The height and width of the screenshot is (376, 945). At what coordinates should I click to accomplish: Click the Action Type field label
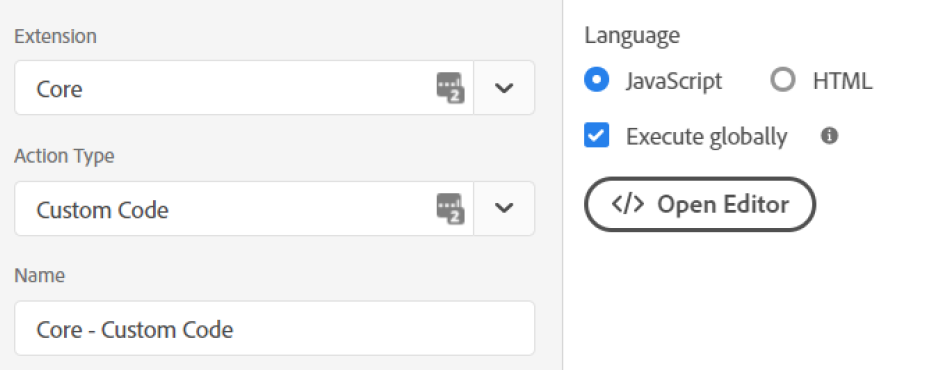pyautogui.click(x=64, y=157)
